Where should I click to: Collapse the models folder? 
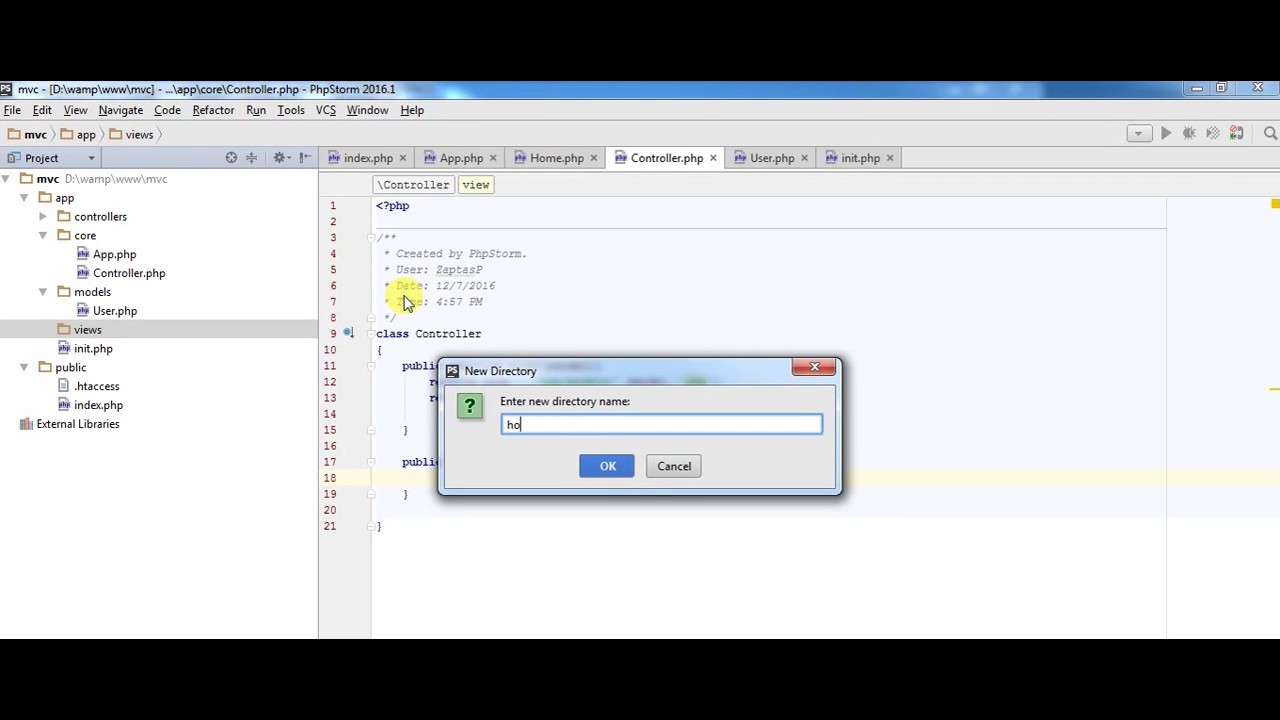point(42,292)
